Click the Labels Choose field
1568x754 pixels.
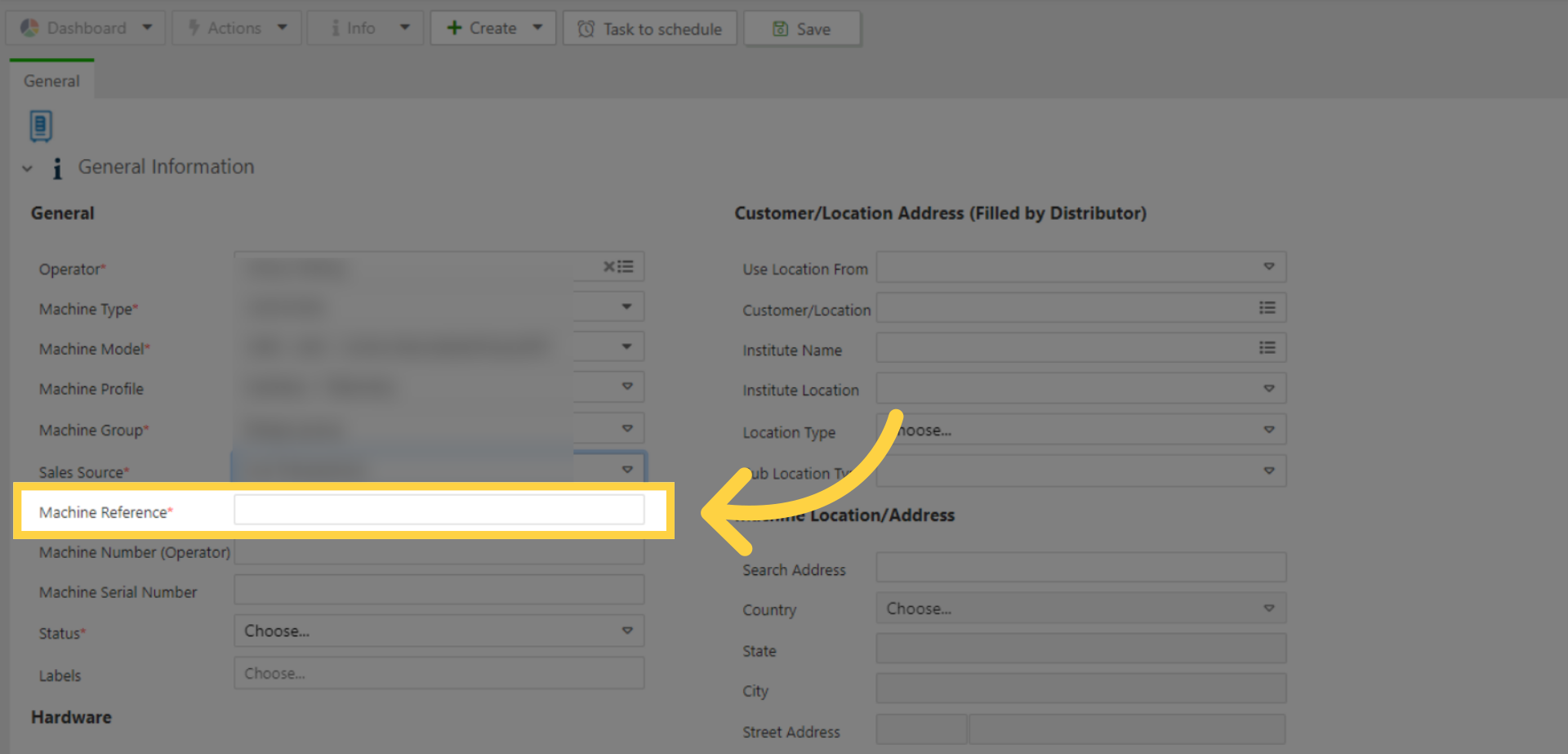[439, 673]
